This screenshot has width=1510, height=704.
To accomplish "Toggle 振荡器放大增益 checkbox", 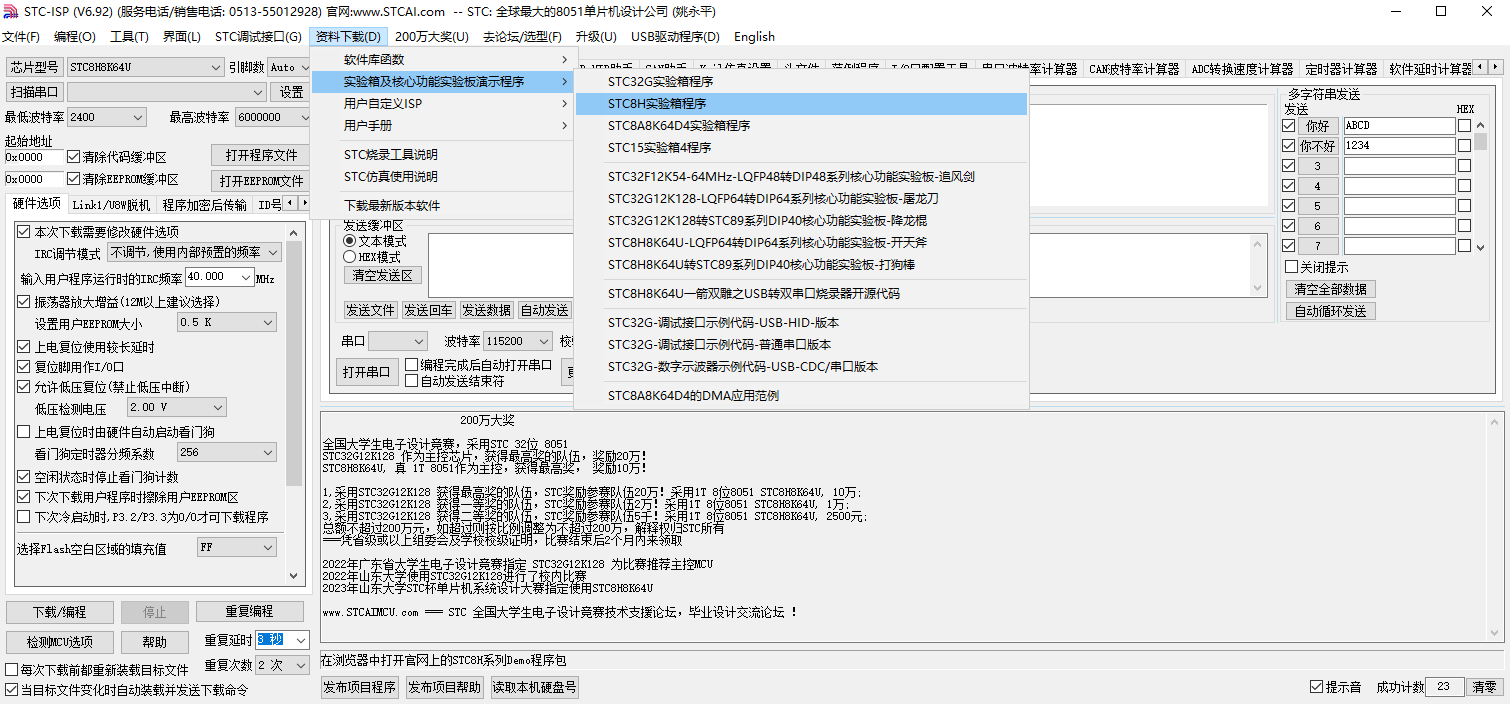I will [x=24, y=301].
